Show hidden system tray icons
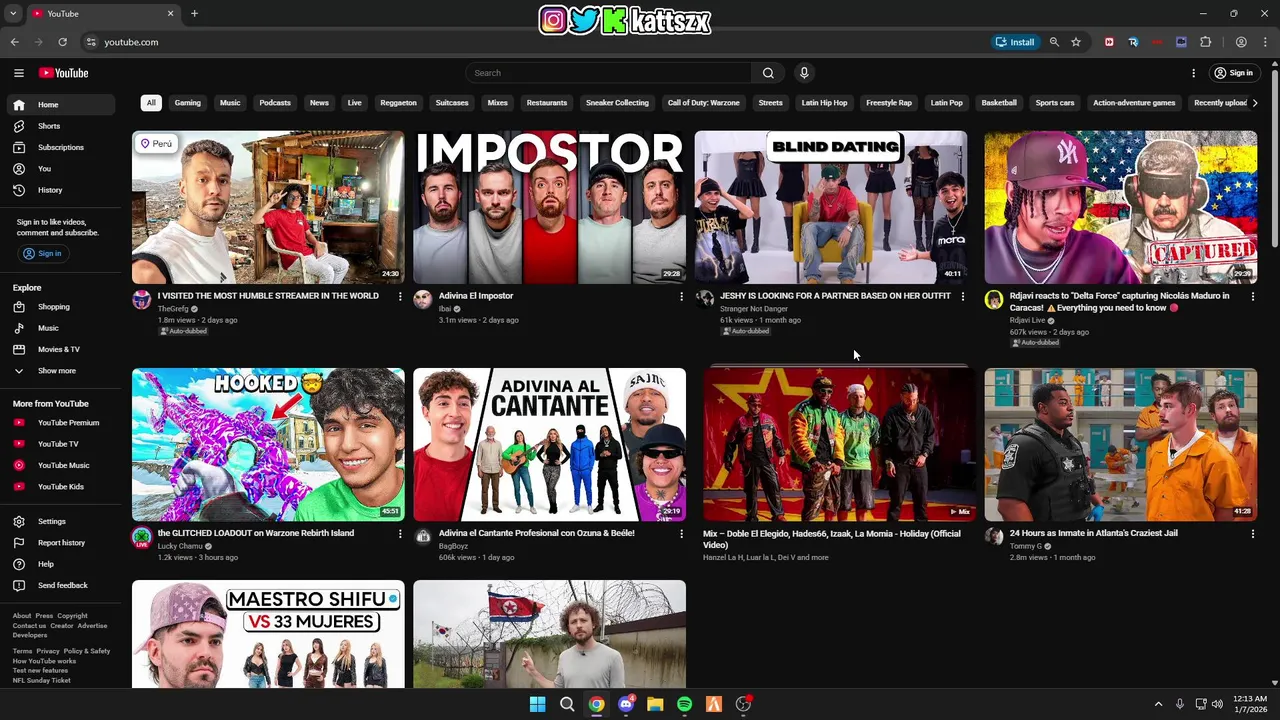 pos(1158,704)
